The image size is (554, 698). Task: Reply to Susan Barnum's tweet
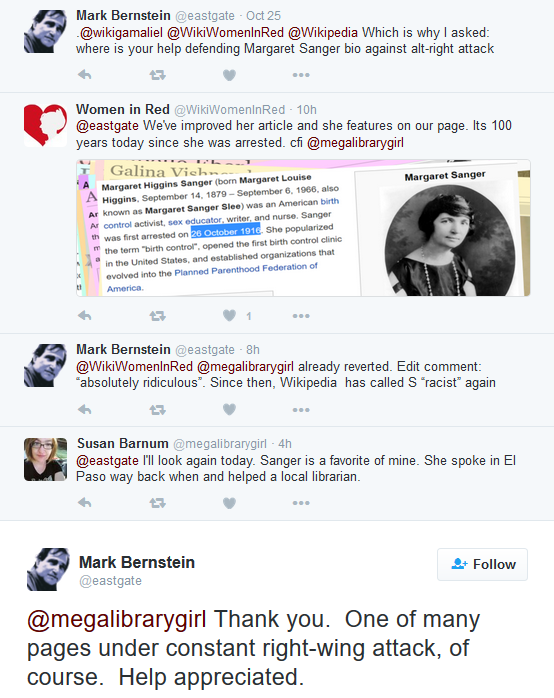85,503
